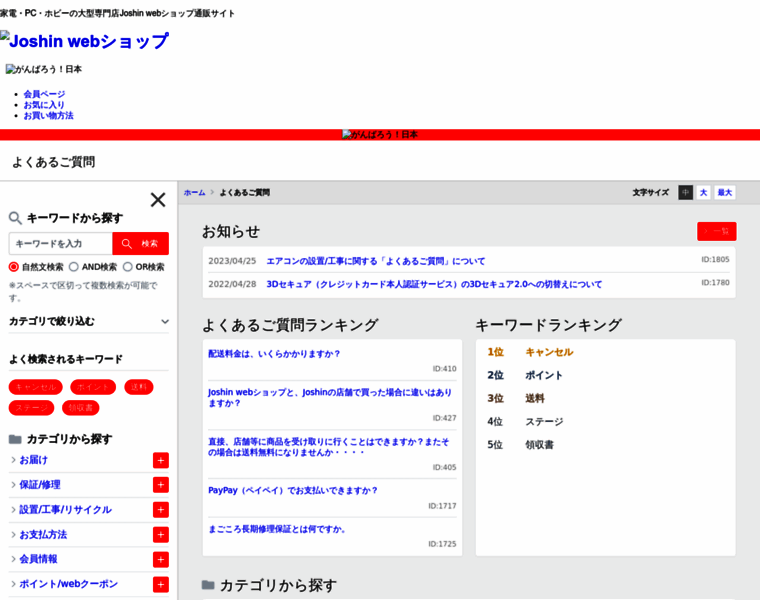The image size is (760, 600).
Task: Click ranked keyword 領収書 at 5位
Action: click(539, 444)
